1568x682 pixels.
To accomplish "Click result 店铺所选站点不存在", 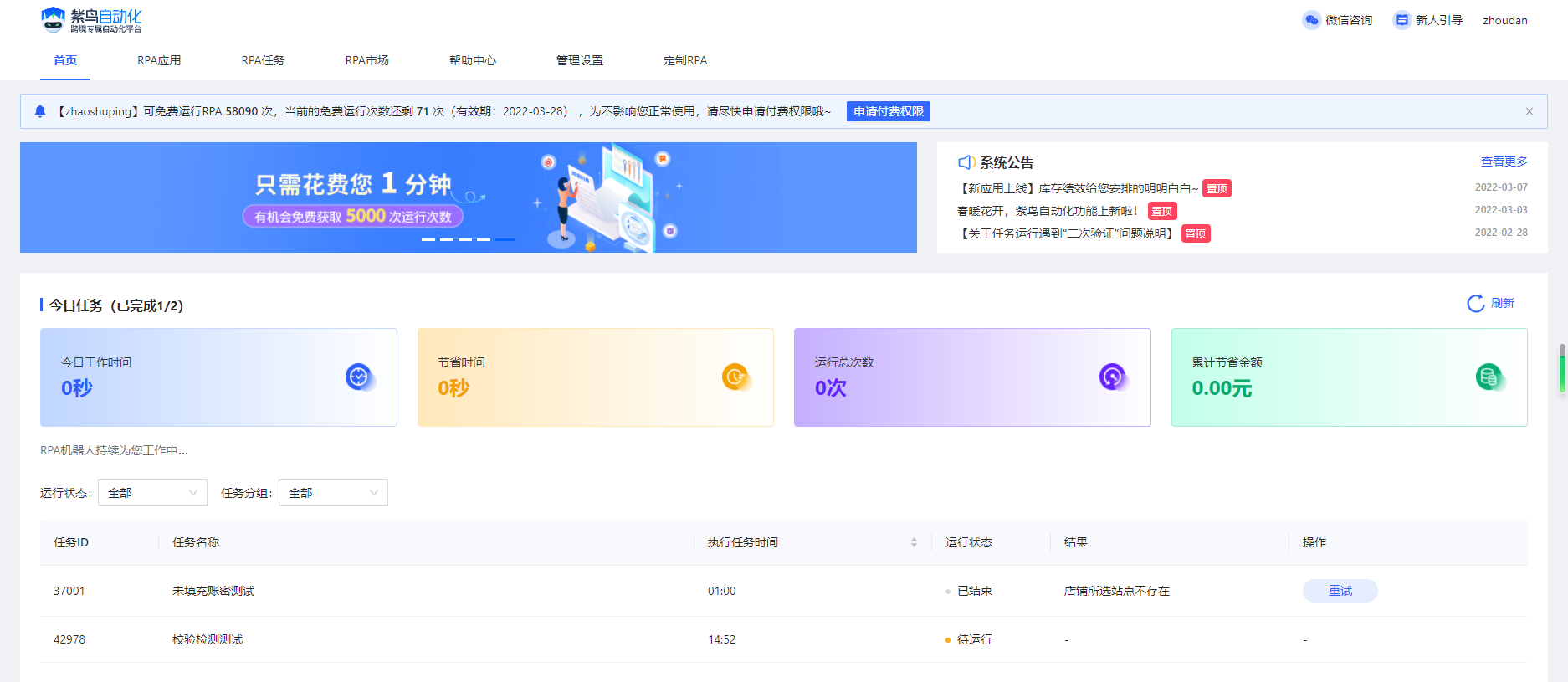I will (x=1117, y=591).
